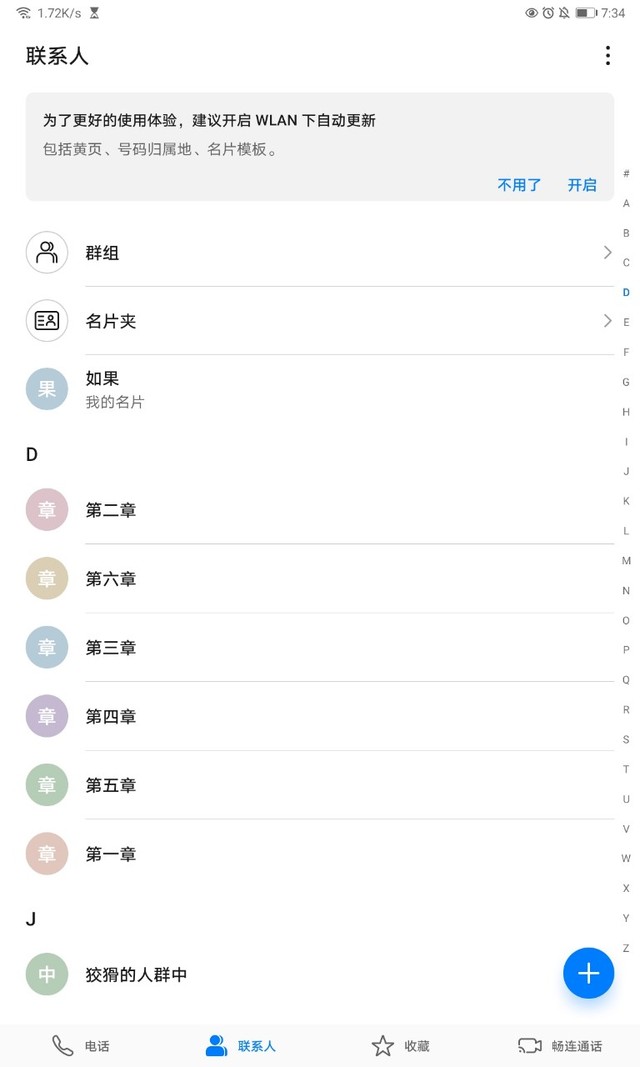This screenshot has height=1067, width=640.
Task: Switch to the 收藏 favorites tab
Action: coord(400,1046)
